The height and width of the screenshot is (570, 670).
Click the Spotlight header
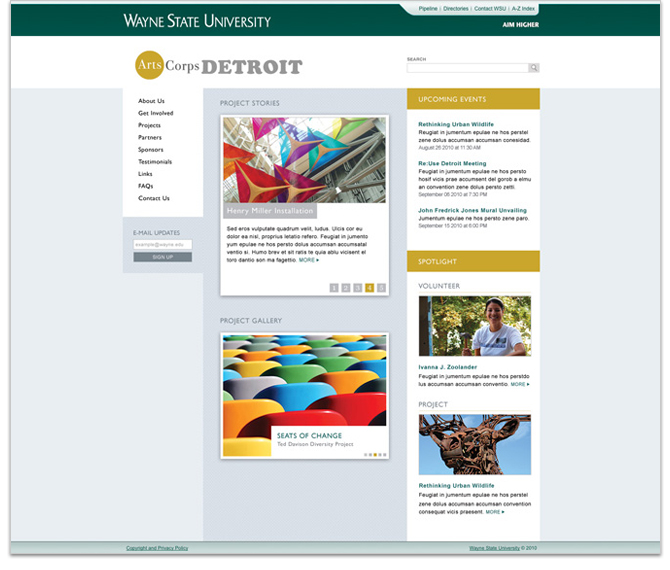point(473,261)
